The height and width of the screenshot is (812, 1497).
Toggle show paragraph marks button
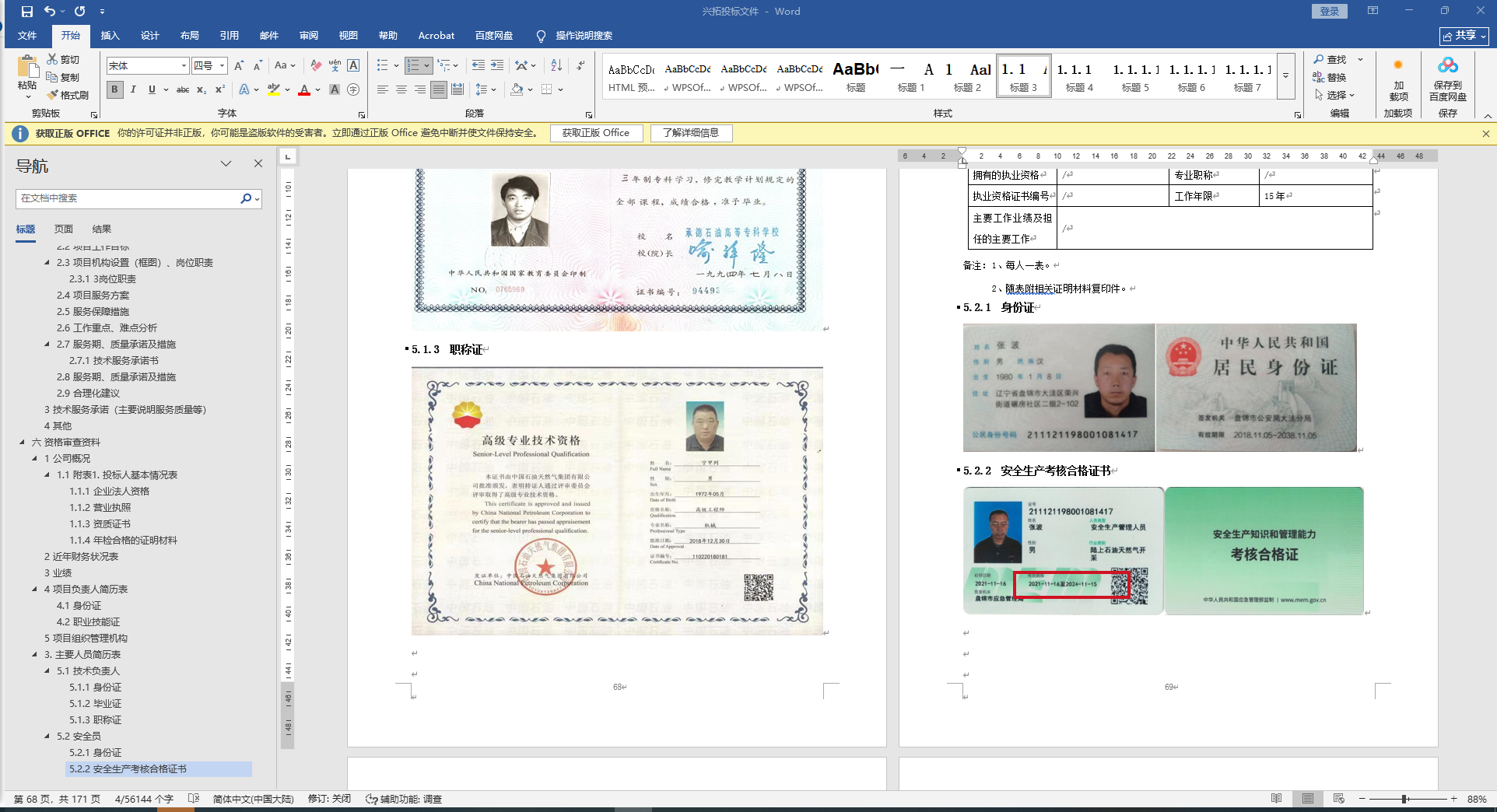click(580, 65)
